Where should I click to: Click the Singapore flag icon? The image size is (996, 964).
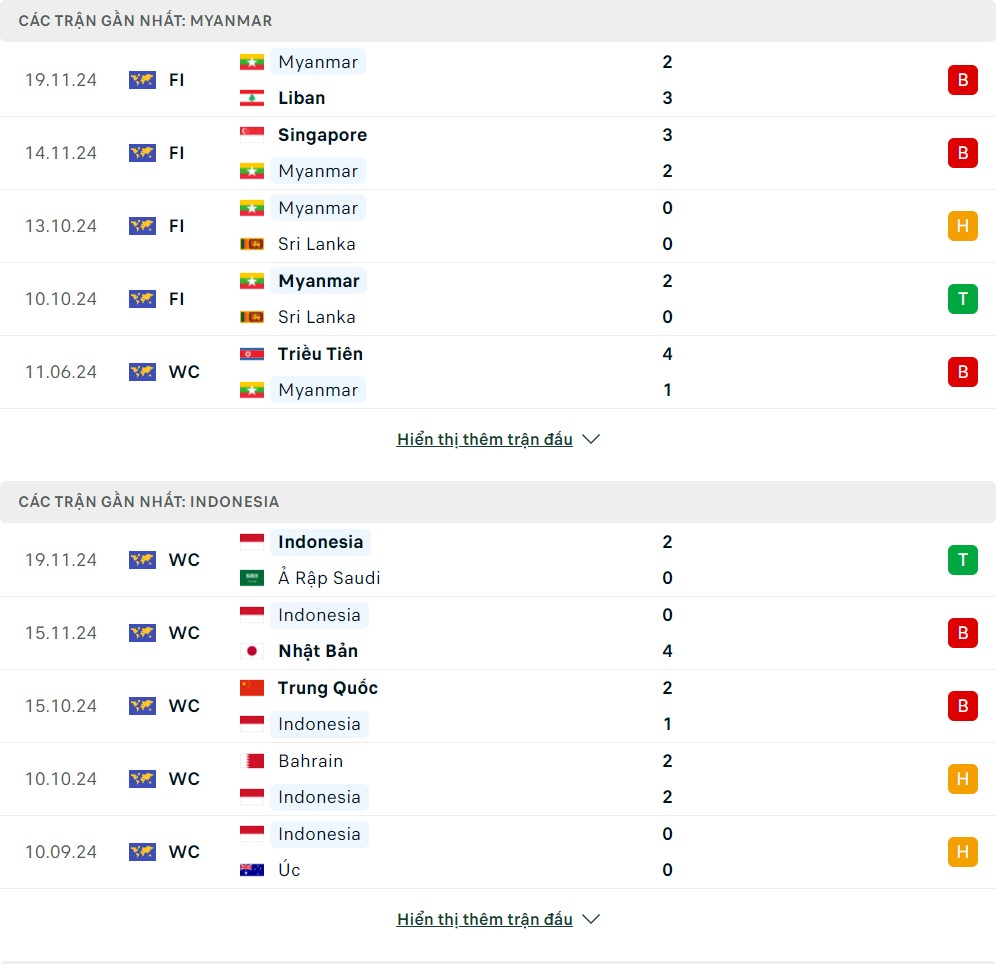tap(251, 135)
